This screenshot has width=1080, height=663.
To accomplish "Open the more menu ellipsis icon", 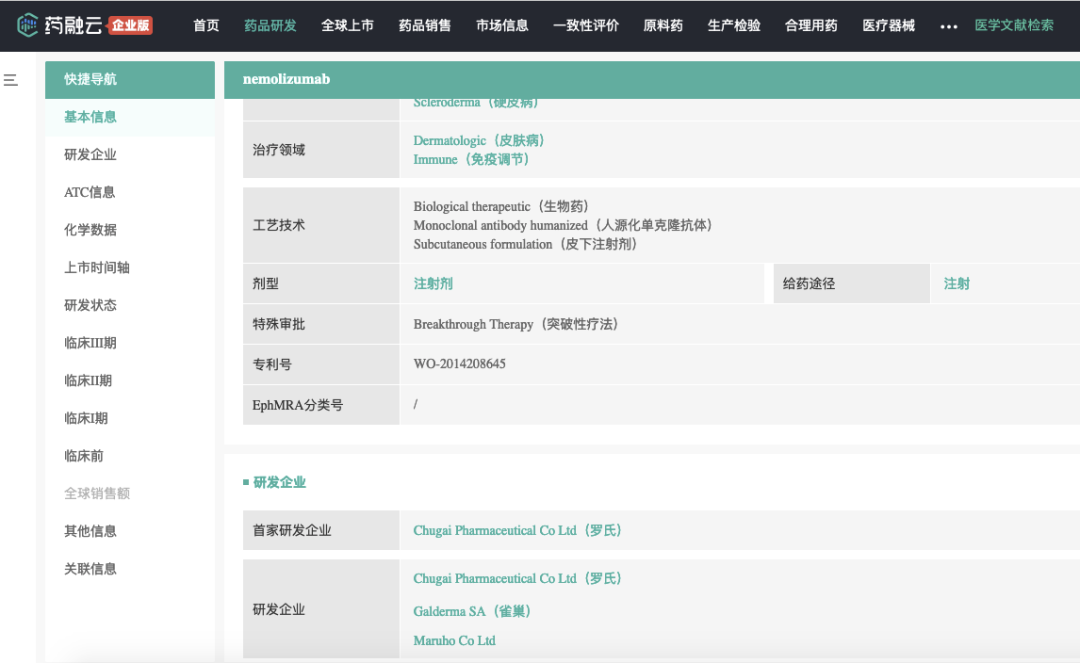I will [948, 26].
